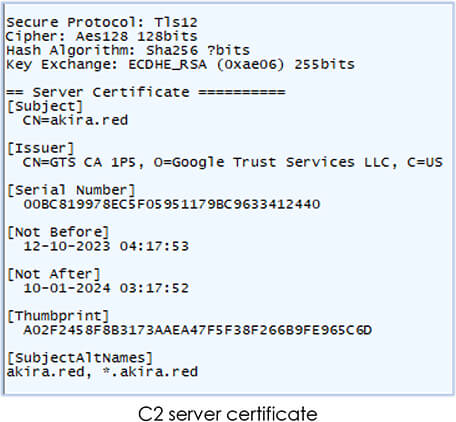This screenshot has width=456, height=422.
Task: Click the [SubjectAltNames] label
Action: tap(80, 358)
